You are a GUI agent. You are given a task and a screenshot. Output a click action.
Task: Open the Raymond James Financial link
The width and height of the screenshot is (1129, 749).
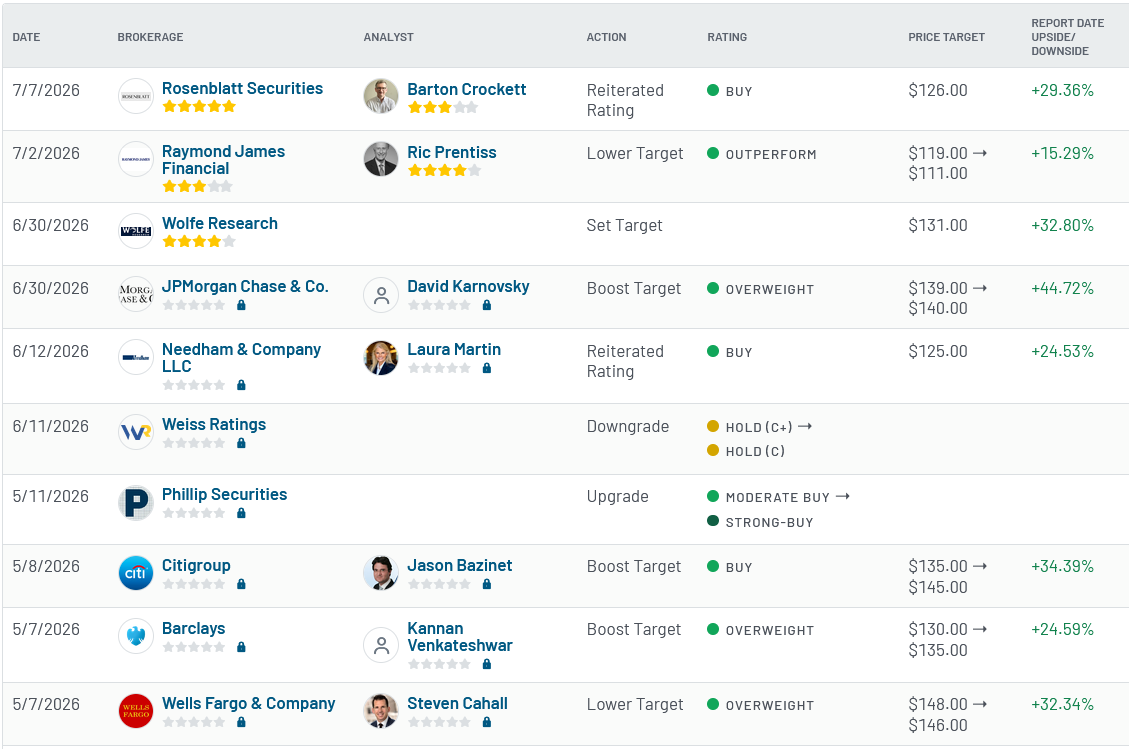(x=223, y=160)
